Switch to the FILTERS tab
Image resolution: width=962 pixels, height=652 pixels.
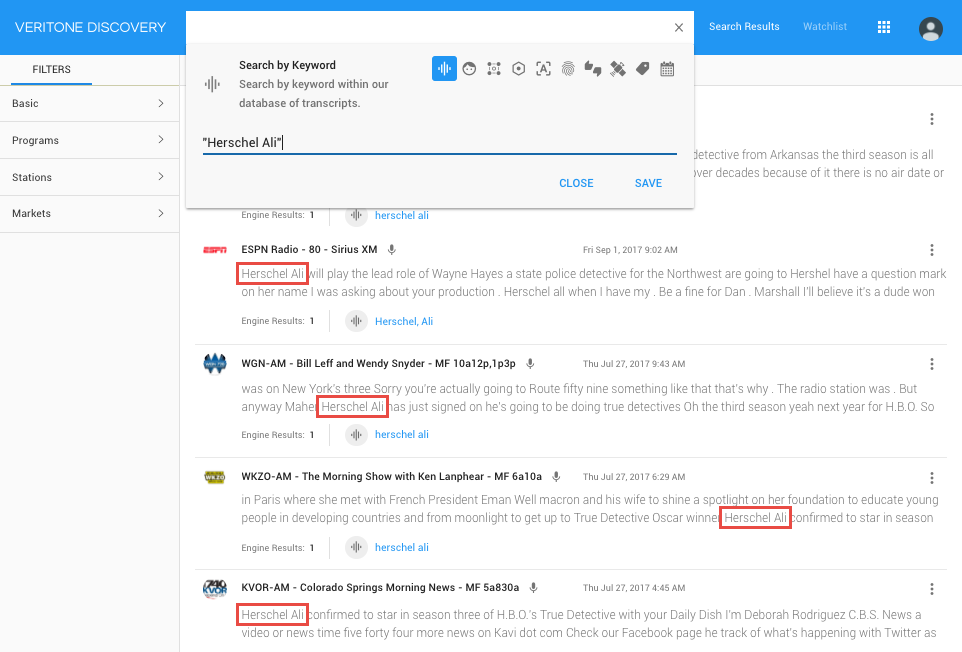coord(52,69)
